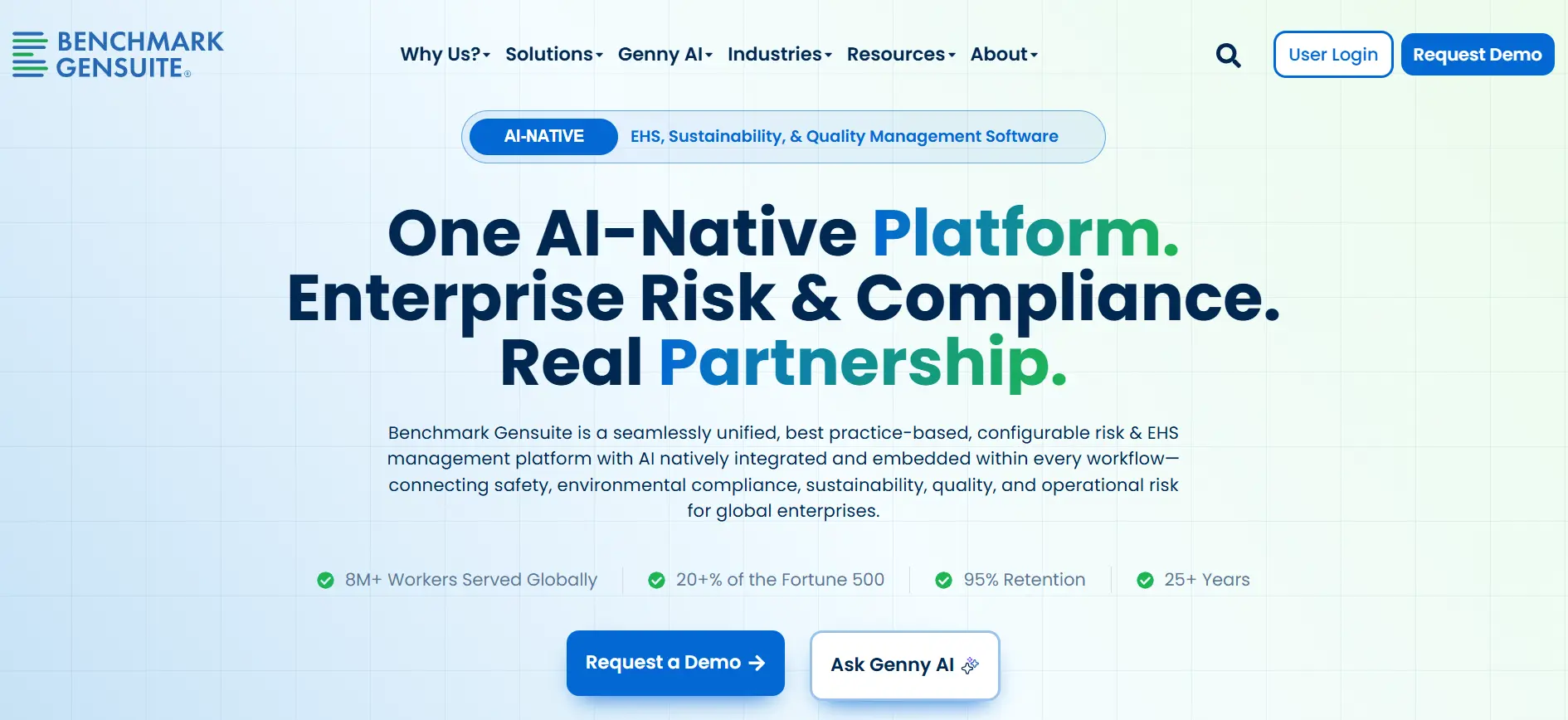
Task: Click the Benchmark Gensuite description paragraph
Action: point(783,471)
